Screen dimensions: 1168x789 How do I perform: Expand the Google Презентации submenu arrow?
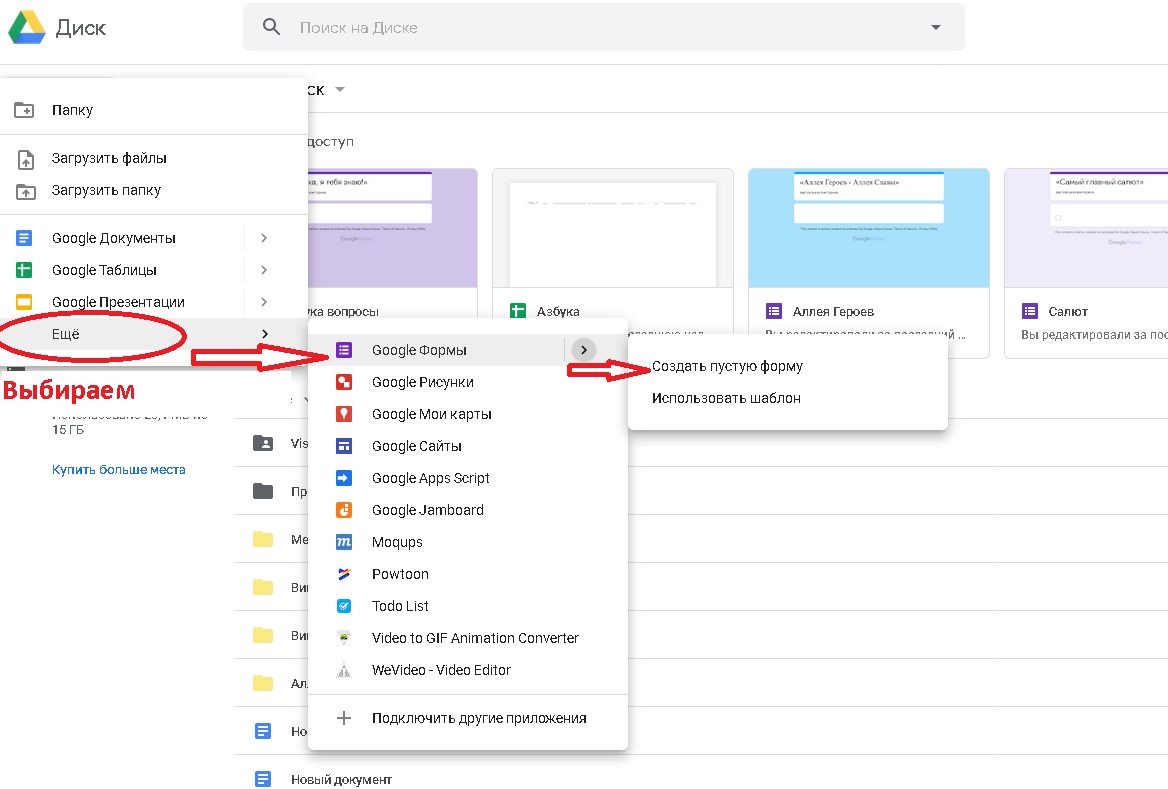[x=264, y=302]
